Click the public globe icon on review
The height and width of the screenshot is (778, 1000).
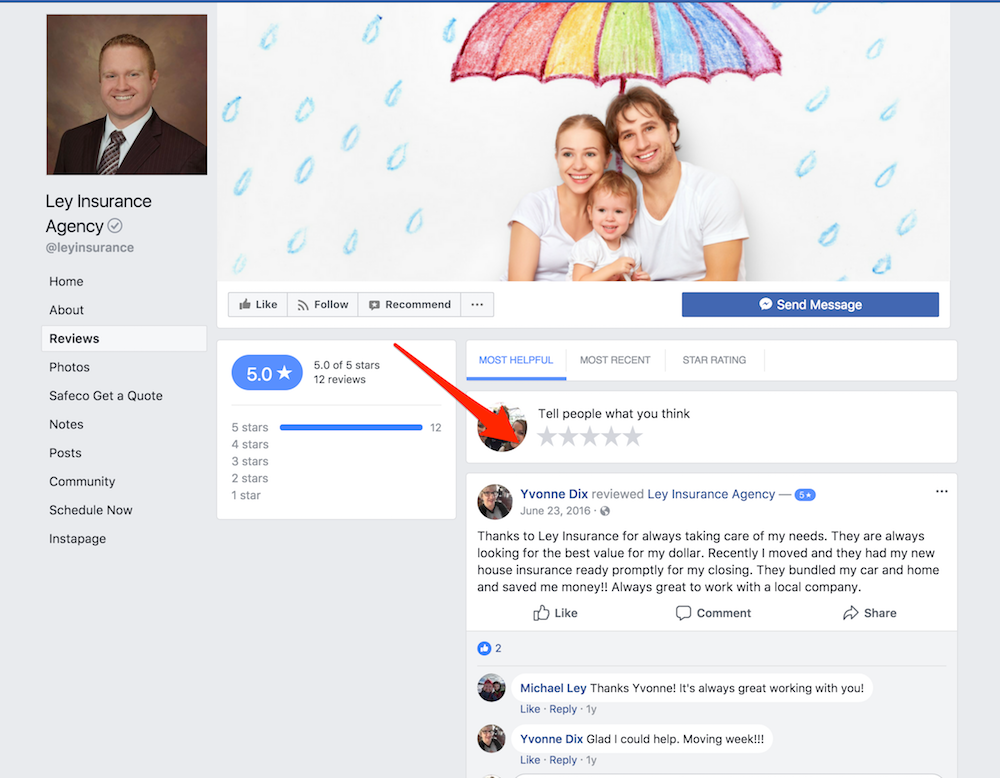click(605, 511)
